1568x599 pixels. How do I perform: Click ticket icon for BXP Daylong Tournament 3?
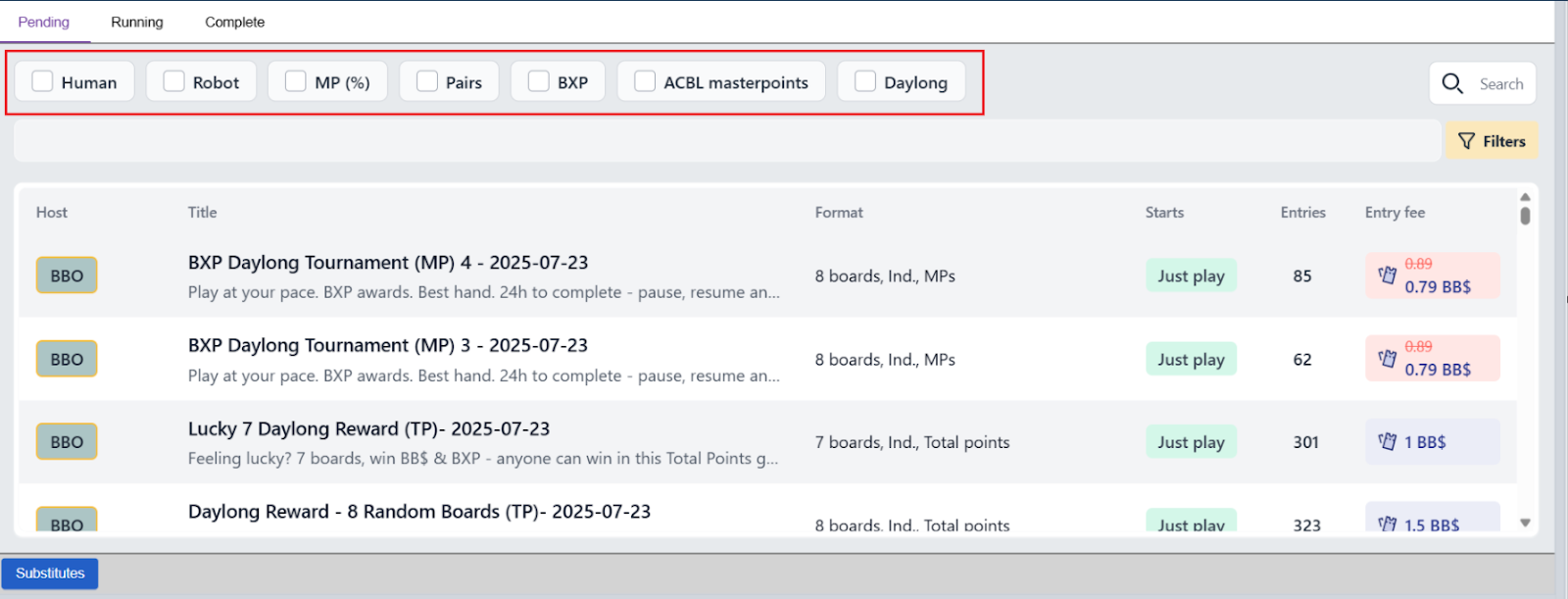tap(1387, 359)
